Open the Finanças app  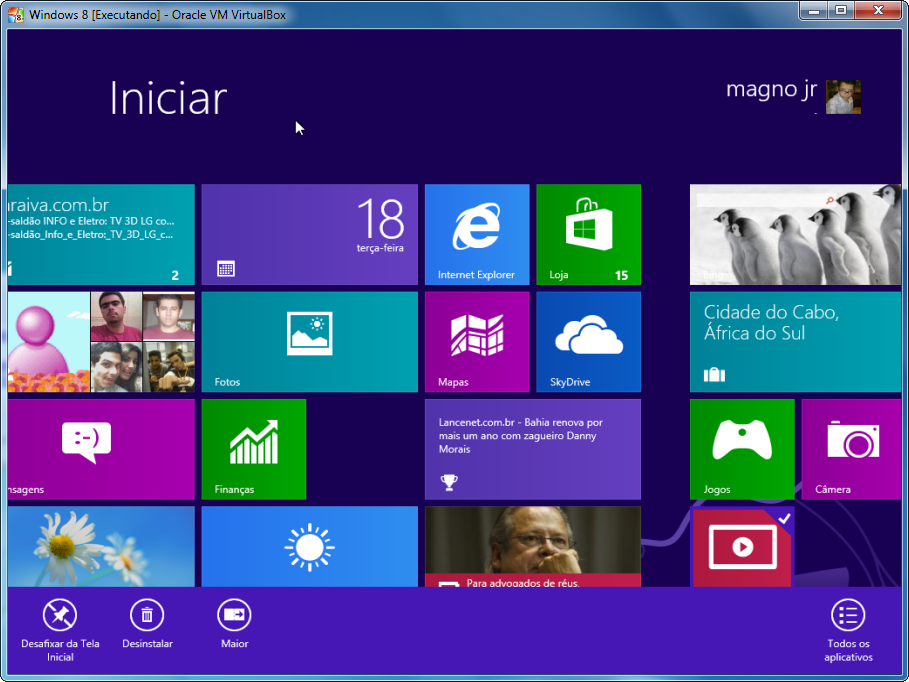click(253, 448)
